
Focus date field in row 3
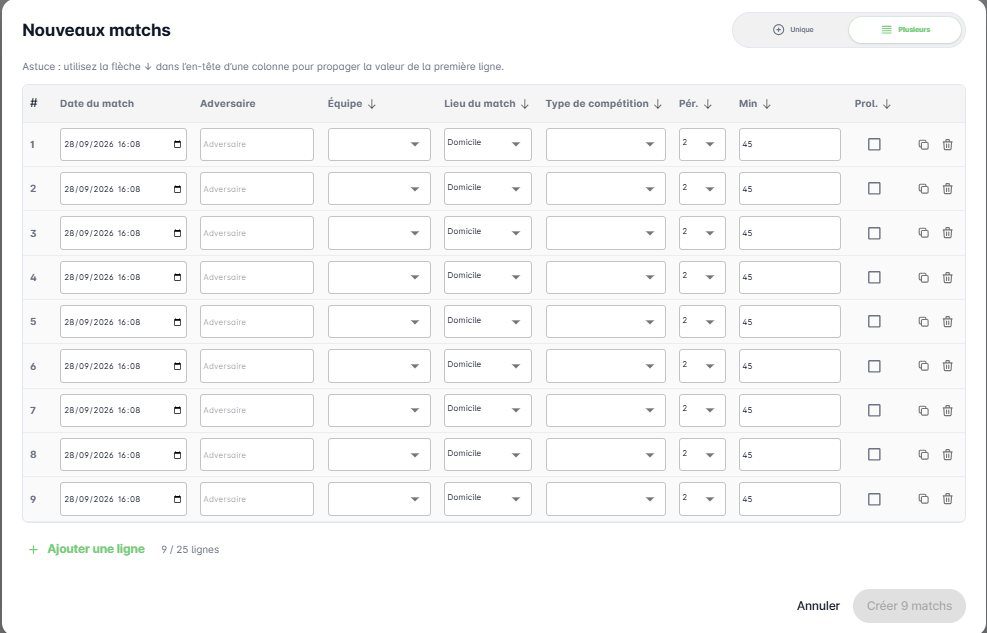pyautogui.click(x=123, y=233)
